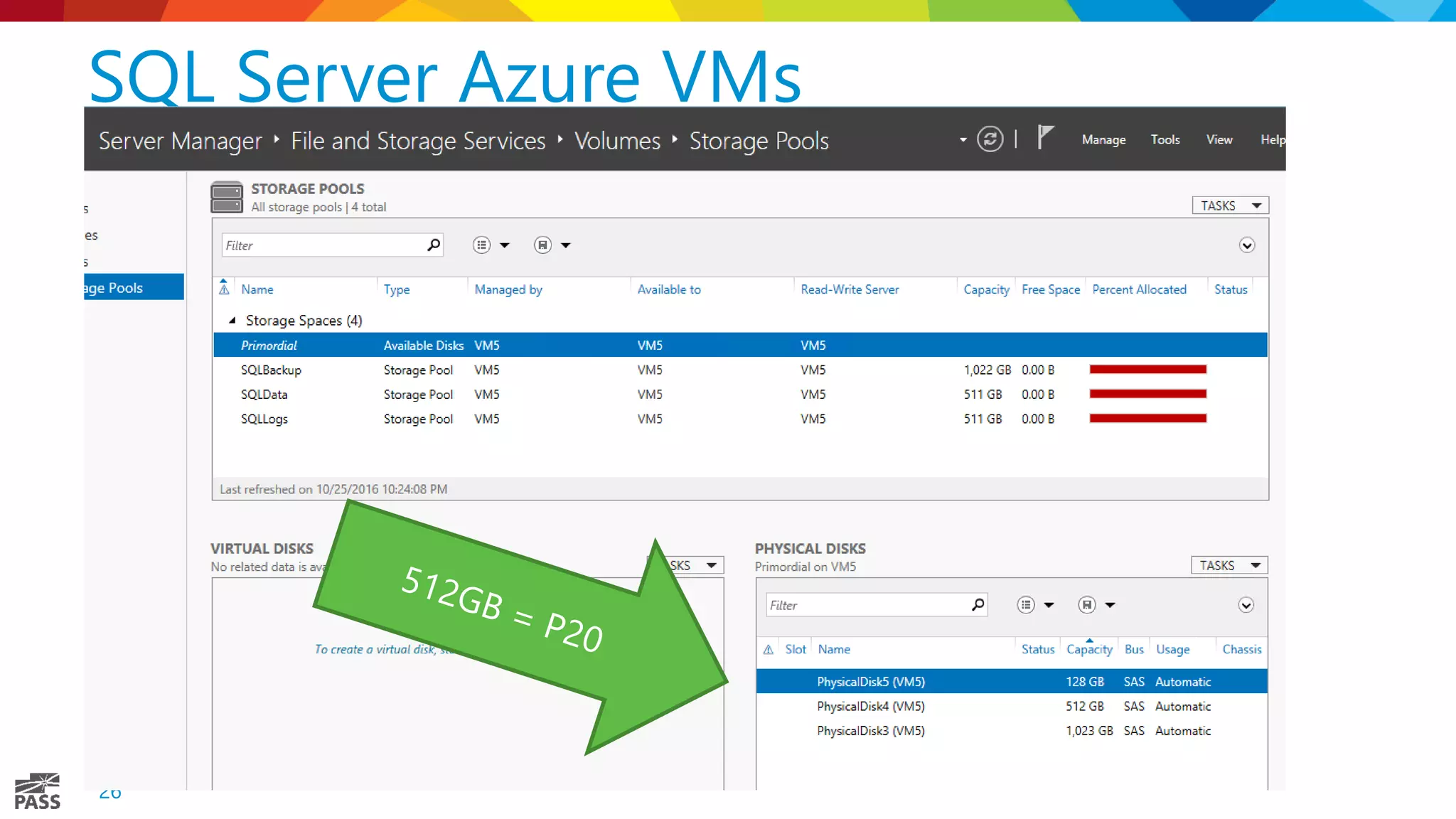Image resolution: width=1456 pixels, height=819 pixels.
Task: Click the save query icon for Storage Pools
Action: tap(543, 245)
